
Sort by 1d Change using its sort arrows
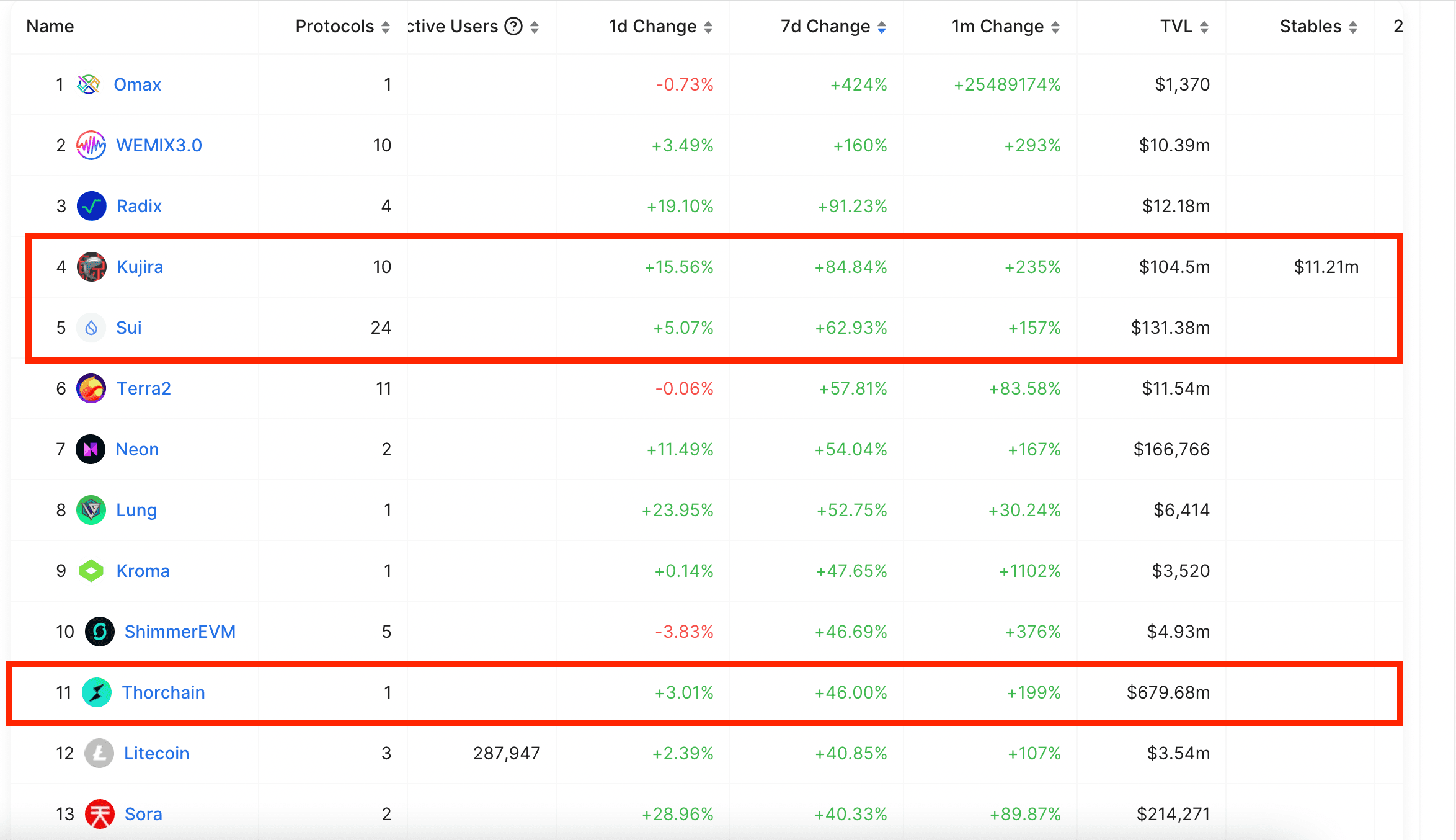click(x=708, y=27)
